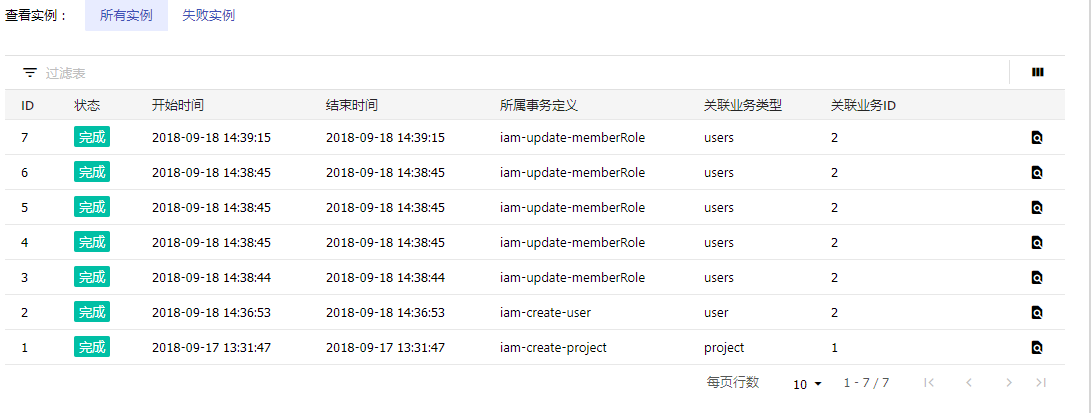Screen dimensions: 1091x413
Task: Focus the 过滤表 filter input field
Action: (522, 73)
